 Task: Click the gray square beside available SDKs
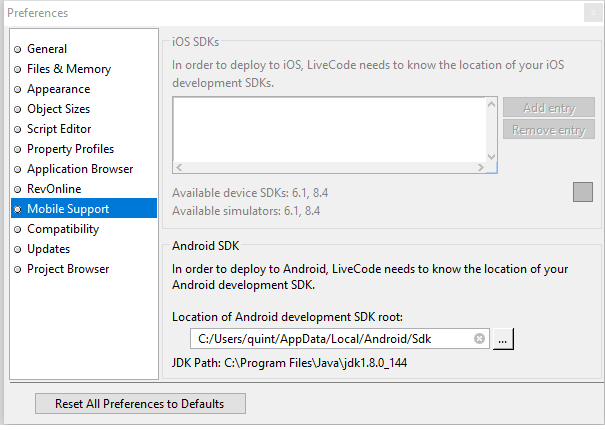(x=583, y=192)
